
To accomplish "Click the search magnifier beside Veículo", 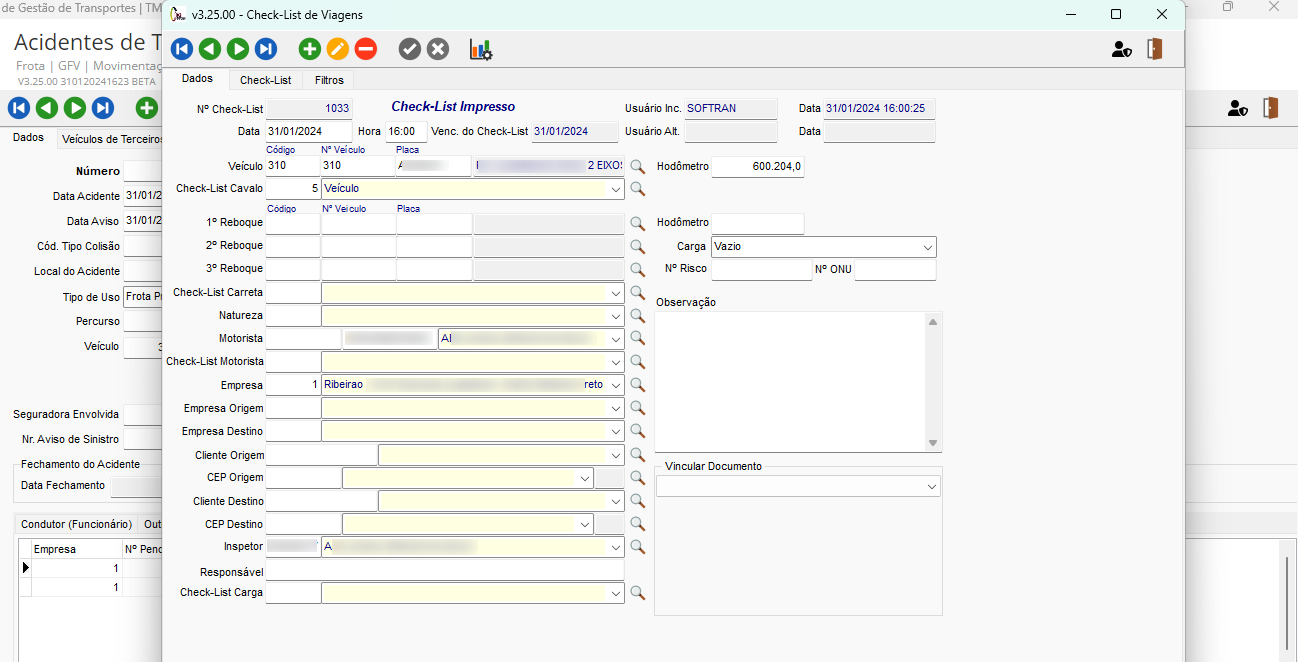I will 637,166.
